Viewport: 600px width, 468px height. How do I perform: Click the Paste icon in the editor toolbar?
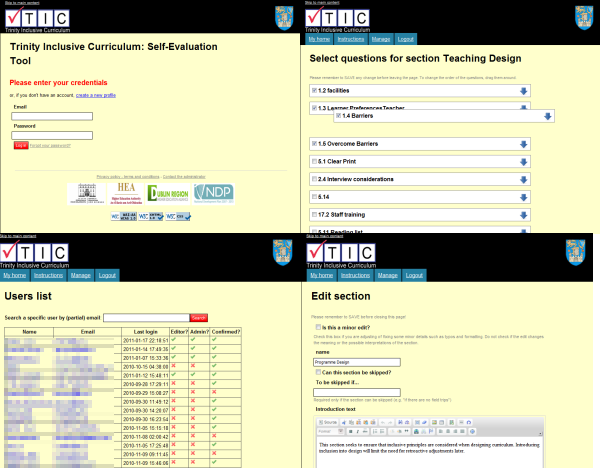tap(358, 422)
